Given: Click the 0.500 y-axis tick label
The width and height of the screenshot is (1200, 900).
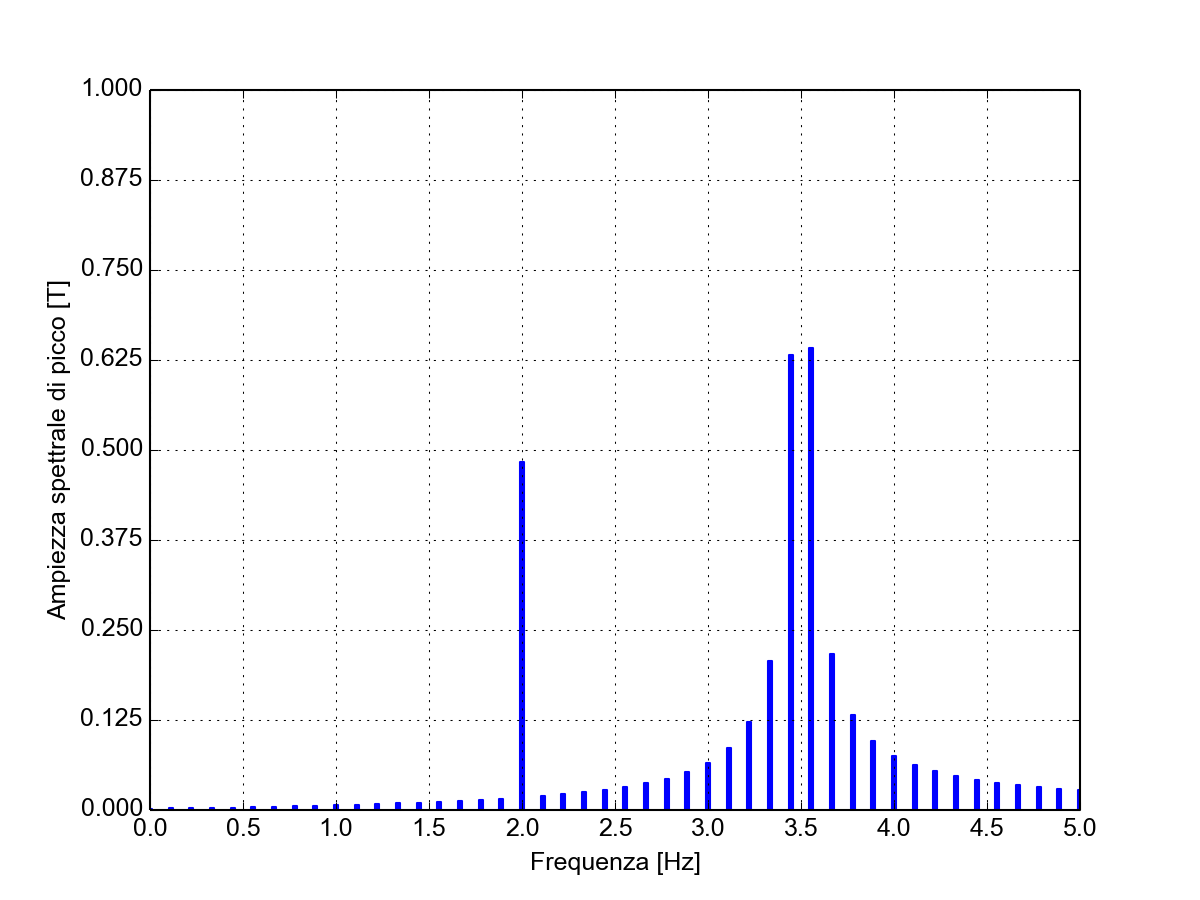Looking at the screenshot, I should click(111, 451).
